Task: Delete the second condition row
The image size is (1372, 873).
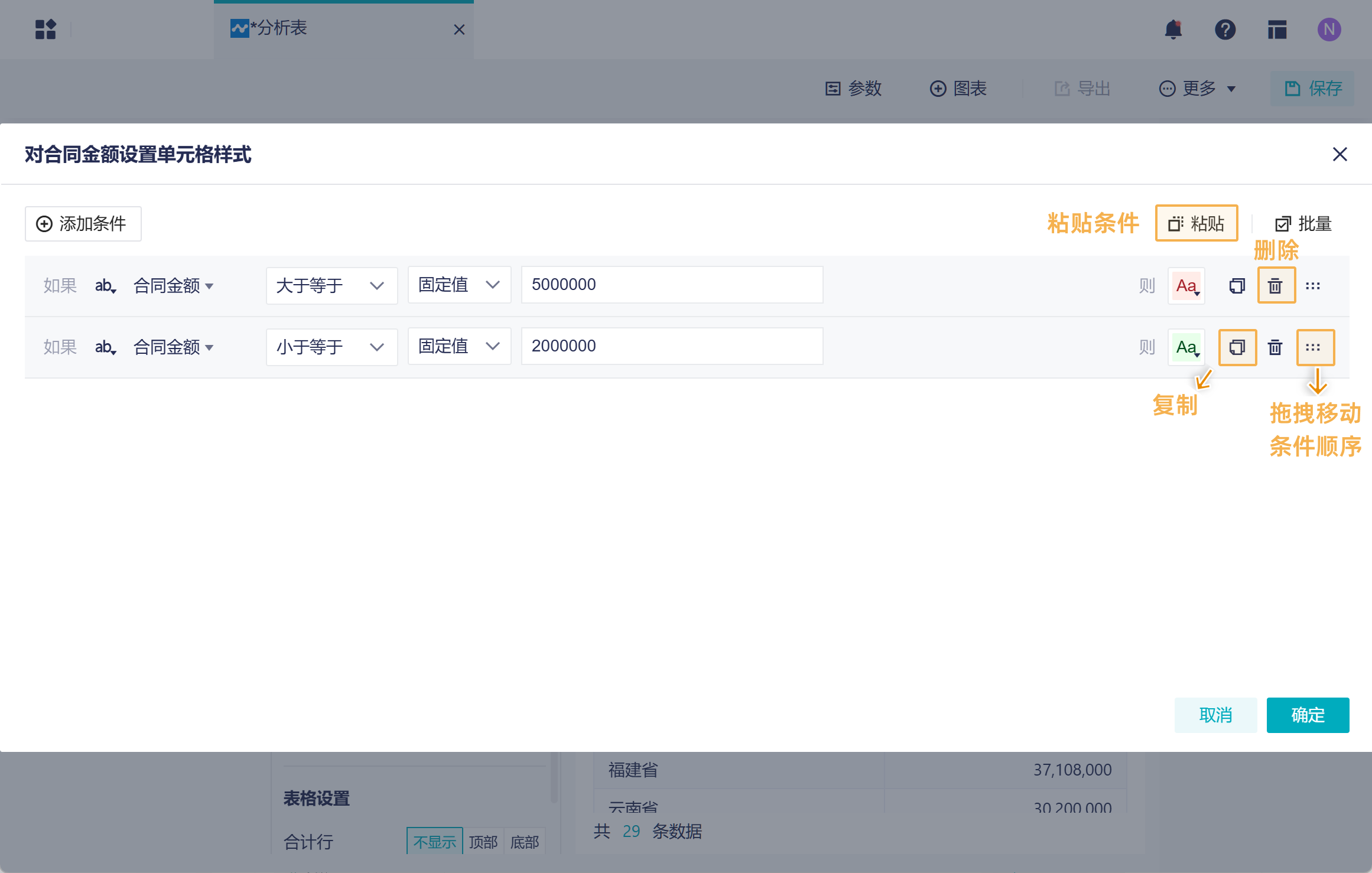Action: (x=1275, y=347)
